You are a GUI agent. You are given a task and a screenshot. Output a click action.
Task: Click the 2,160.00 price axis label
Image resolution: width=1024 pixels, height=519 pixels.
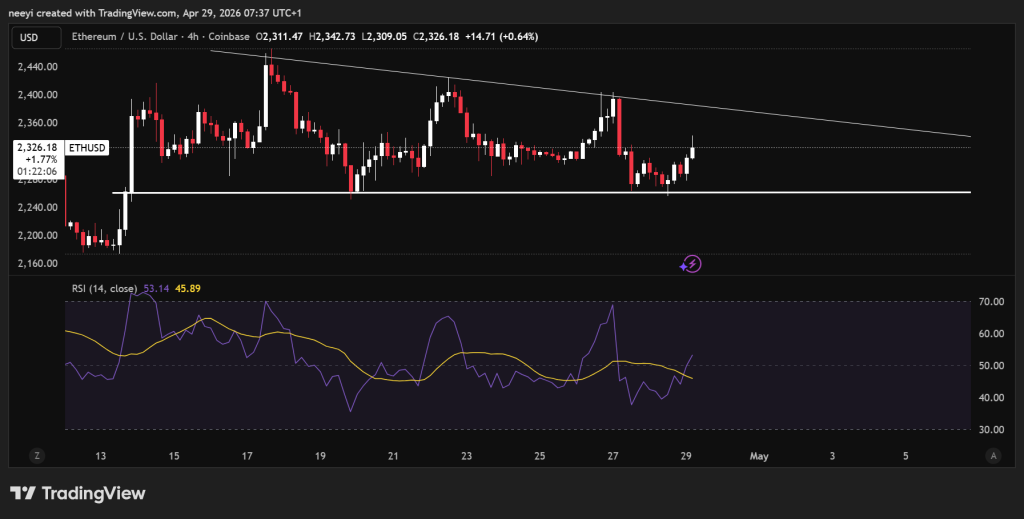37,264
